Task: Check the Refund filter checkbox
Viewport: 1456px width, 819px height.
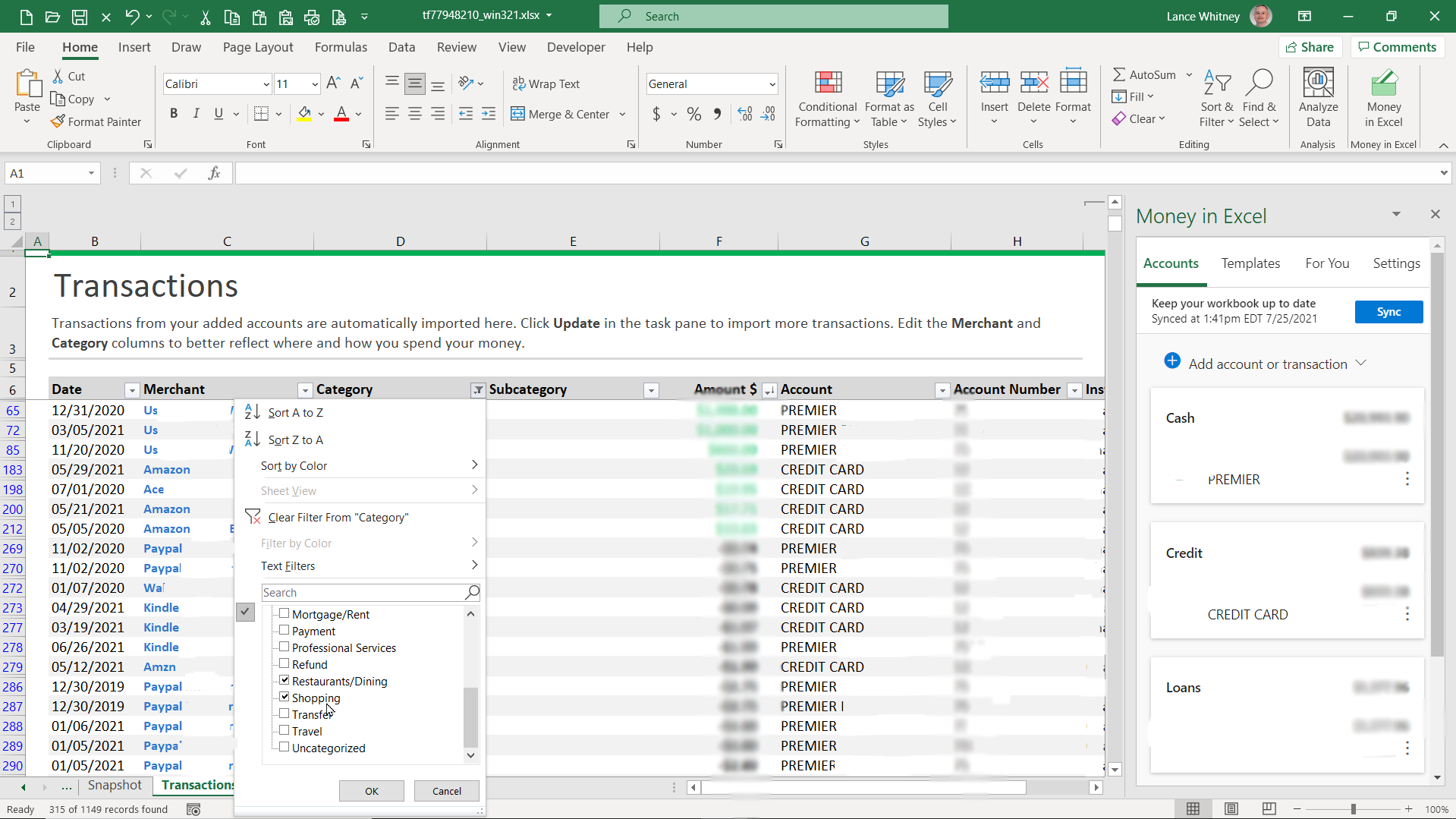Action: pos(284,663)
